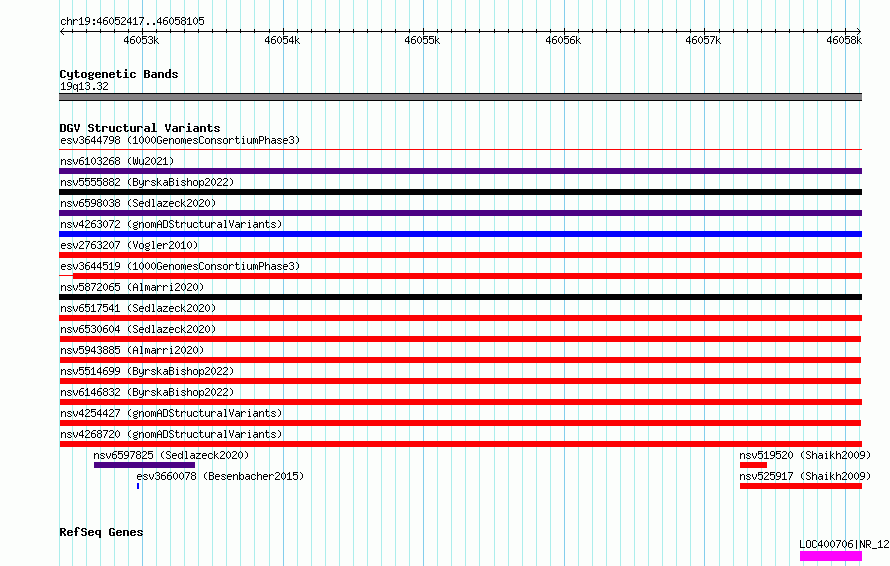Click the Cytogenetic Bands track title

pos(119,74)
